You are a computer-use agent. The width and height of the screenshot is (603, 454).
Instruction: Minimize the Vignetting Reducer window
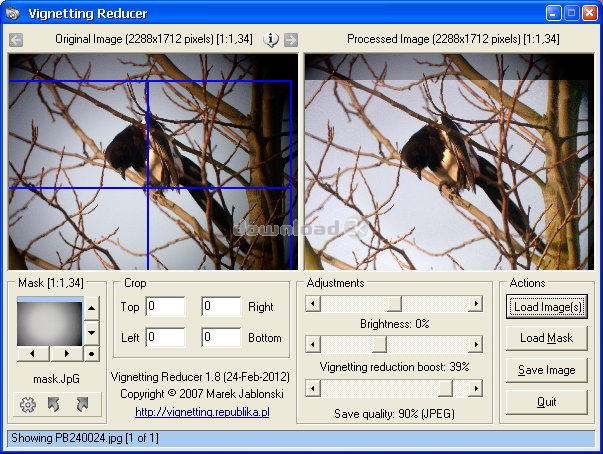[554, 13]
